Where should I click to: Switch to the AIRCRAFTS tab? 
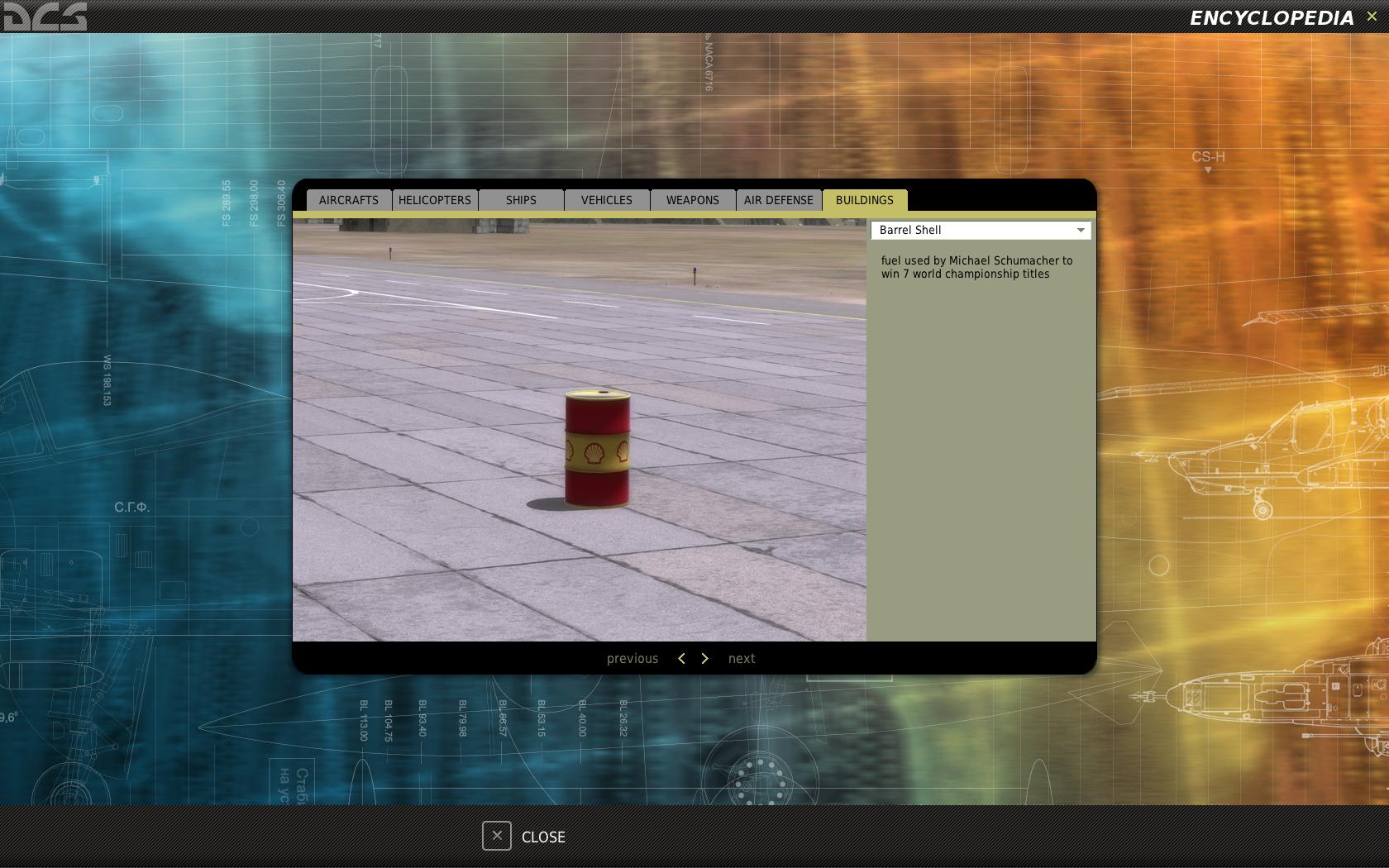pyautogui.click(x=349, y=200)
